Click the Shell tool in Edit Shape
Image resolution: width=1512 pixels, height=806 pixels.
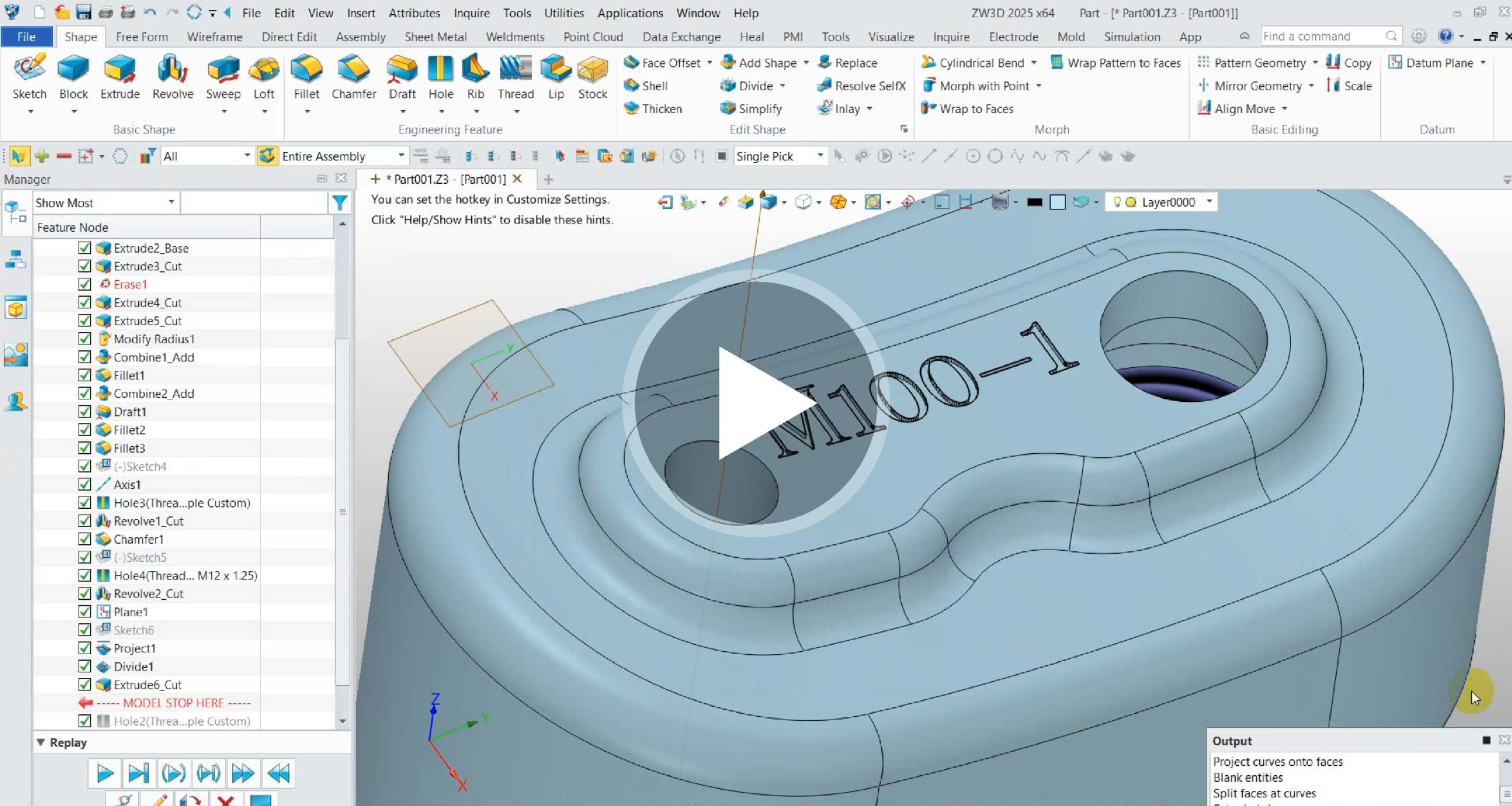pos(654,86)
